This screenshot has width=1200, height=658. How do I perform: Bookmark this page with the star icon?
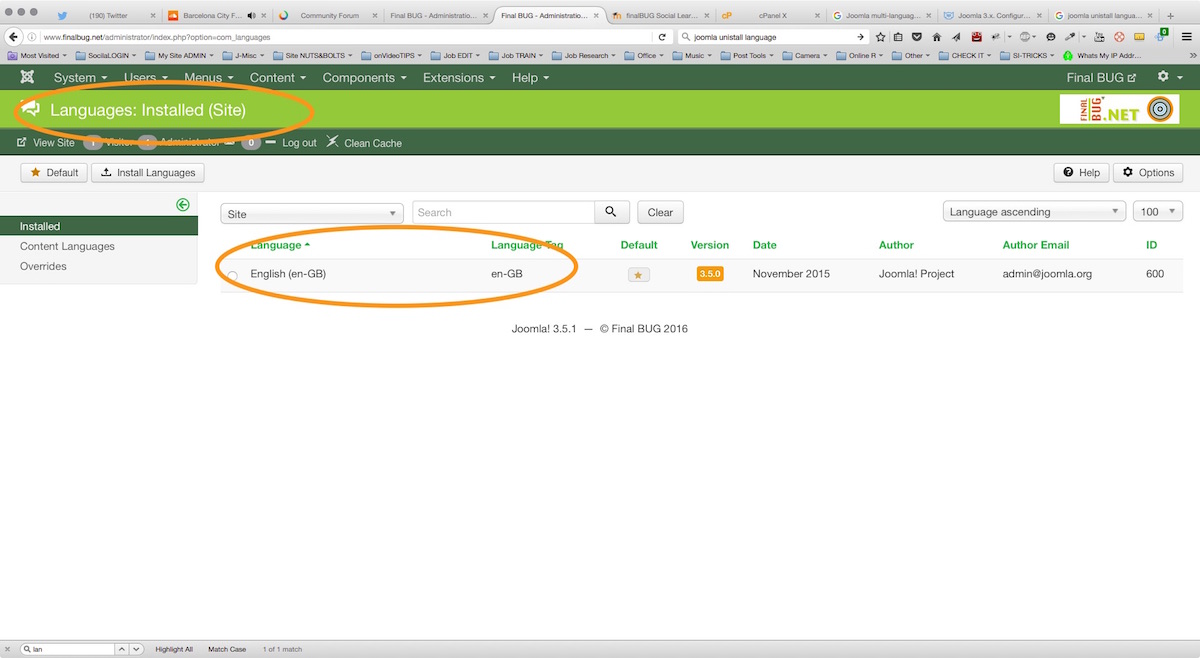[x=880, y=37]
